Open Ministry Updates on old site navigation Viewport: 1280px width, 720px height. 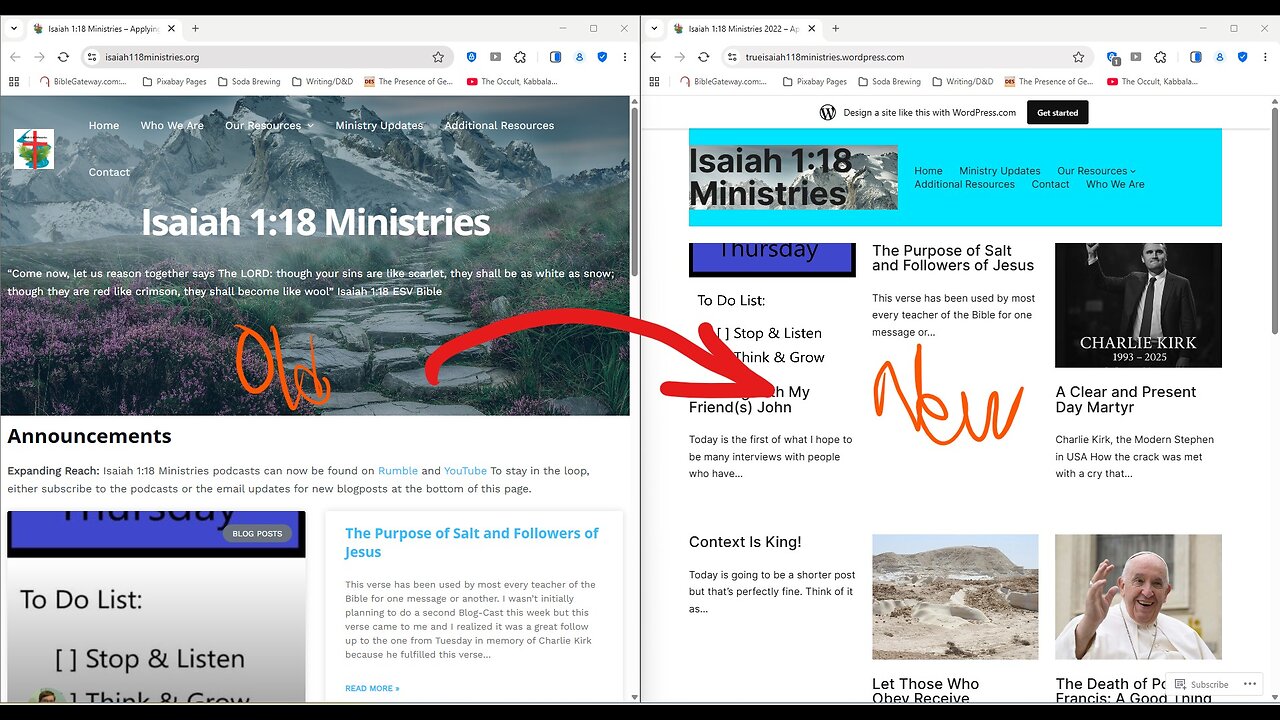point(379,126)
